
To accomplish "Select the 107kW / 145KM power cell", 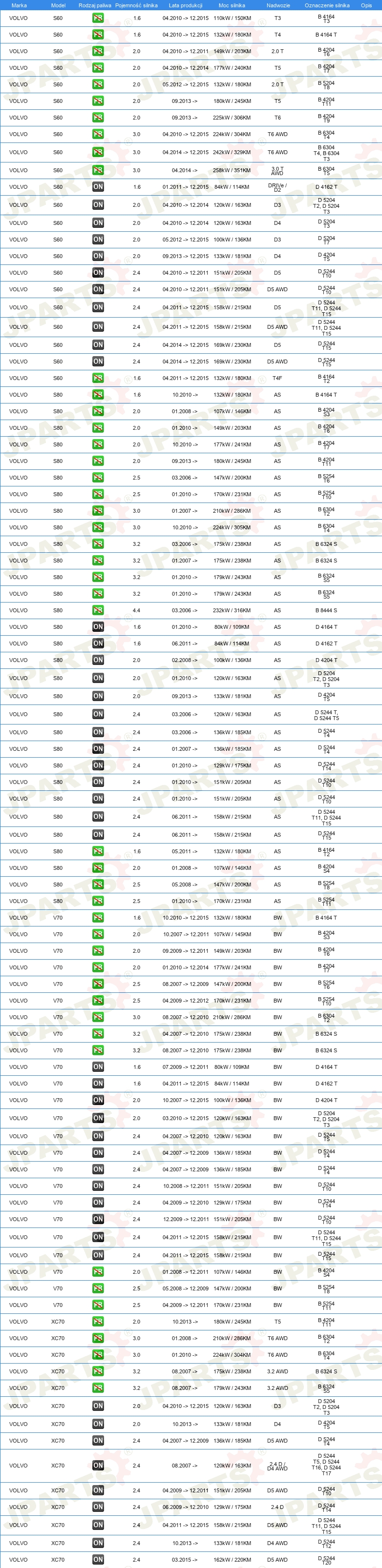I will tap(232, 934).
